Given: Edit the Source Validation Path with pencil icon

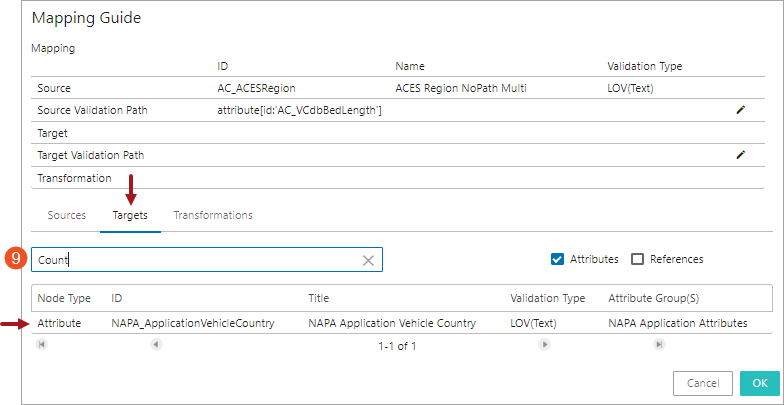Looking at the screenshot, I should (x=740, y=110).
